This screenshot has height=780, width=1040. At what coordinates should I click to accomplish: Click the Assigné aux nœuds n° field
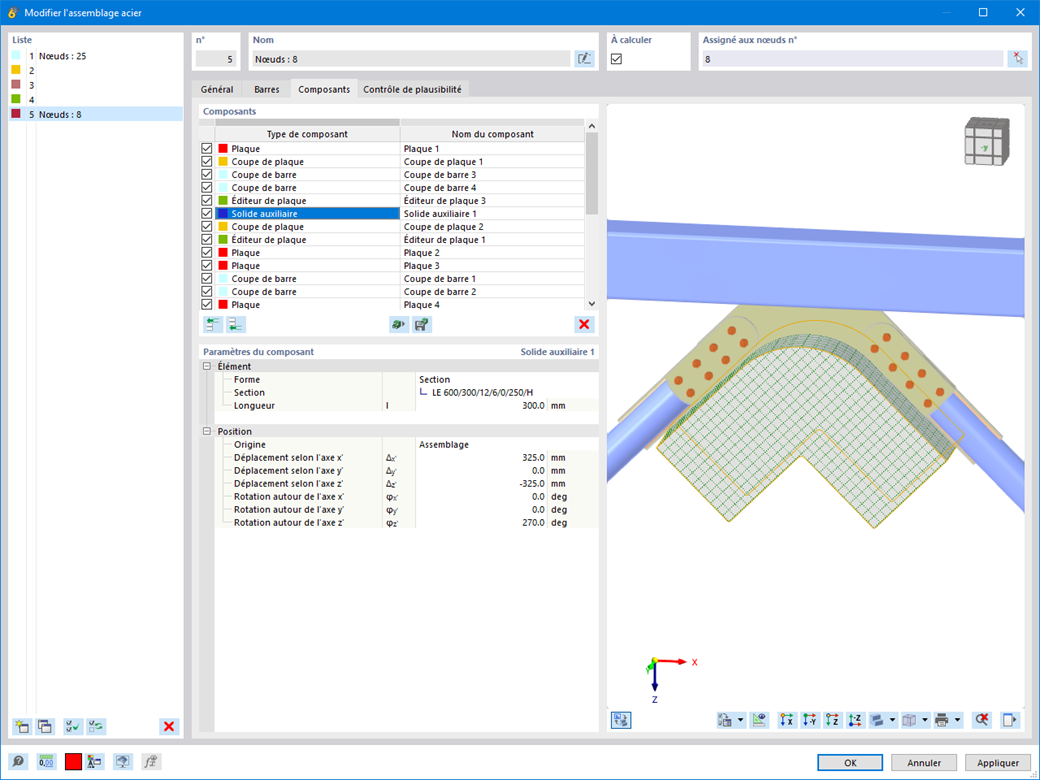coord(852,59)
